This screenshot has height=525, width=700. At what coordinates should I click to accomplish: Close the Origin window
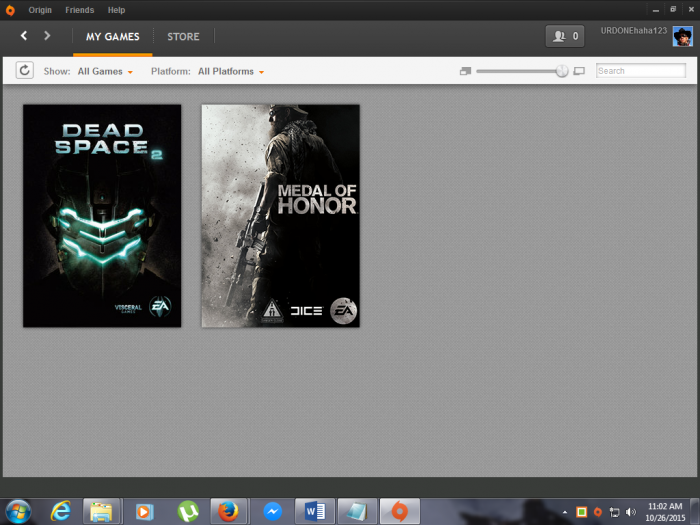[691, 9]
